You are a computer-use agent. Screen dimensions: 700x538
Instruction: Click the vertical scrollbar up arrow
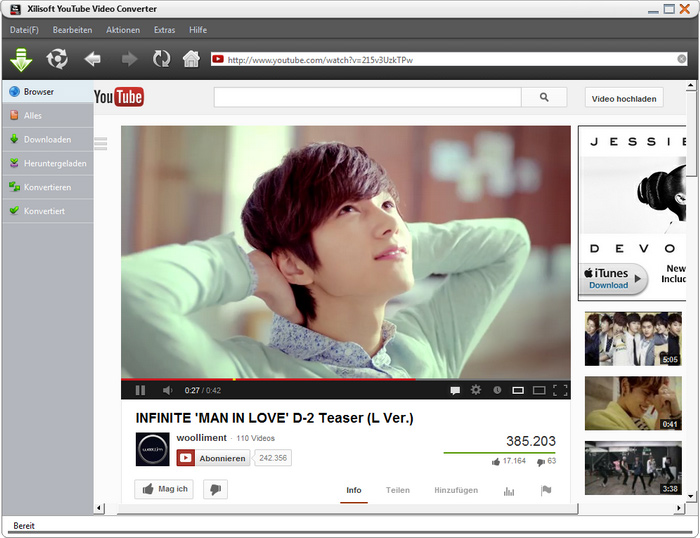691,85
